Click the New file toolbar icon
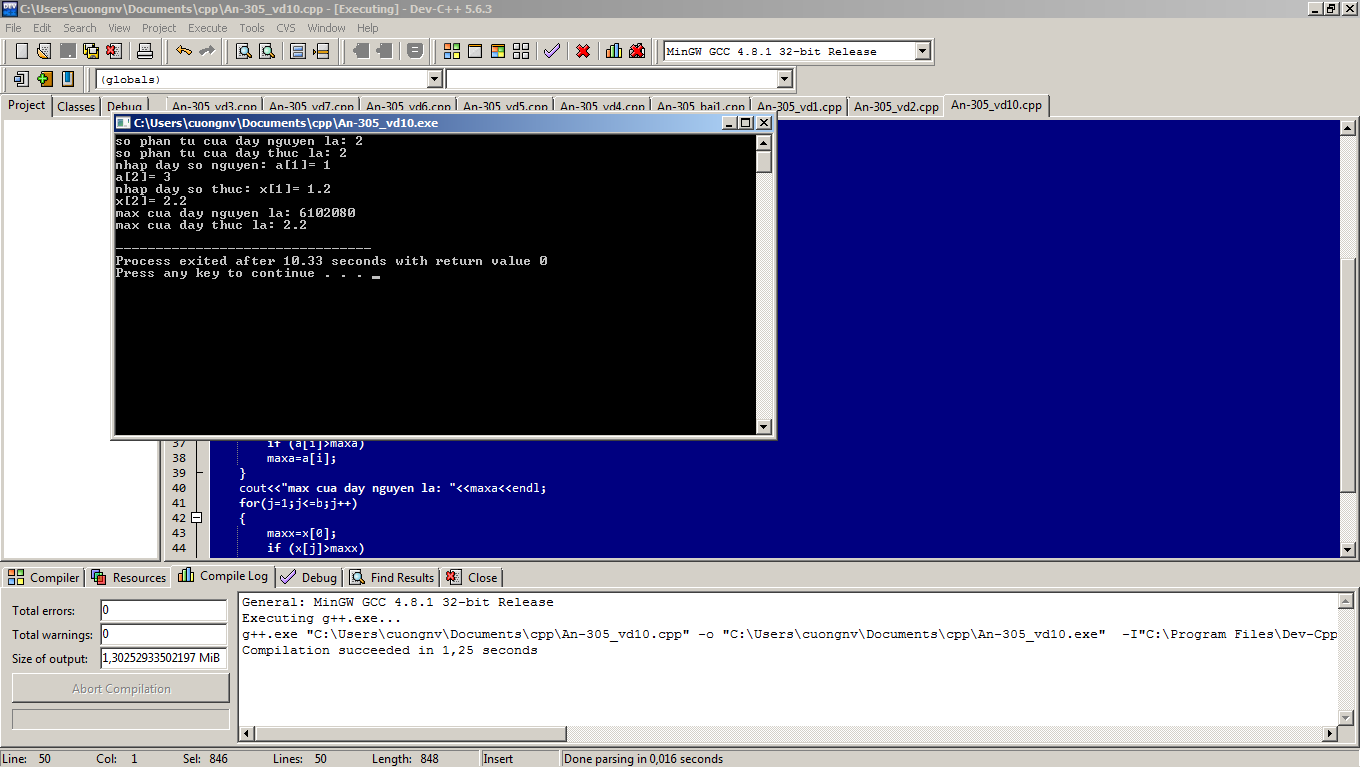The image size is (1360, 768). (21, 51)
